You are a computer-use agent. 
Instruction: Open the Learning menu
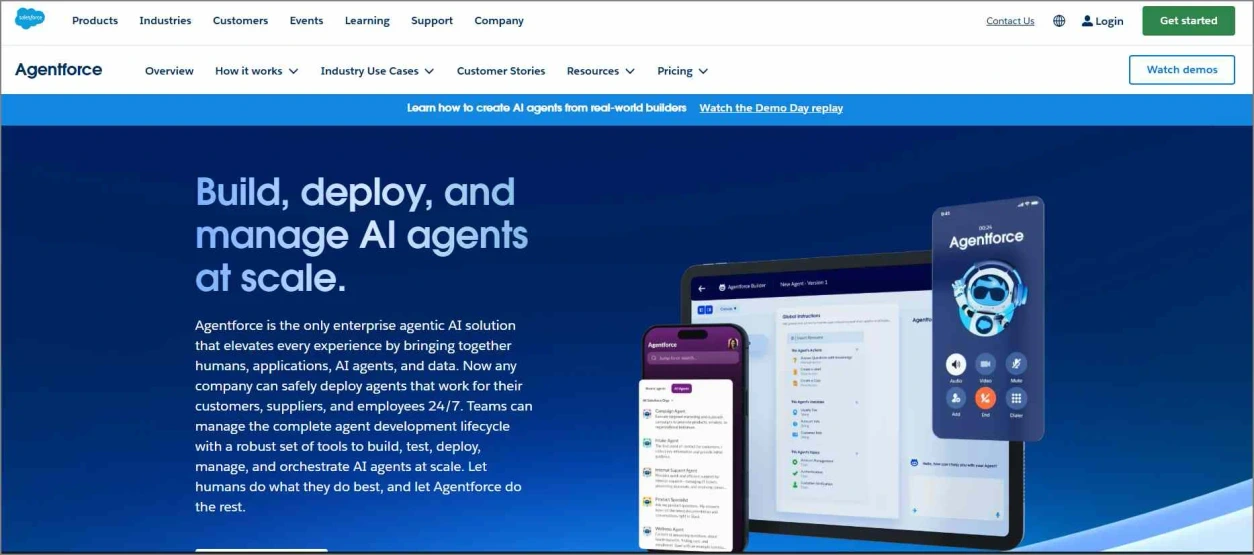367,21
